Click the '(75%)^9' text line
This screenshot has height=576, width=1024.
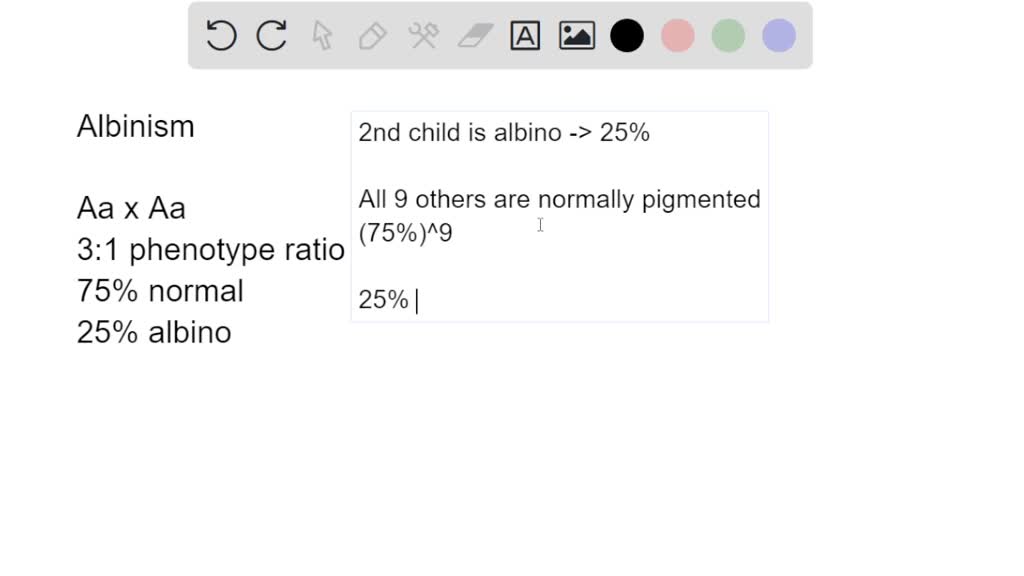coord(405,232)
